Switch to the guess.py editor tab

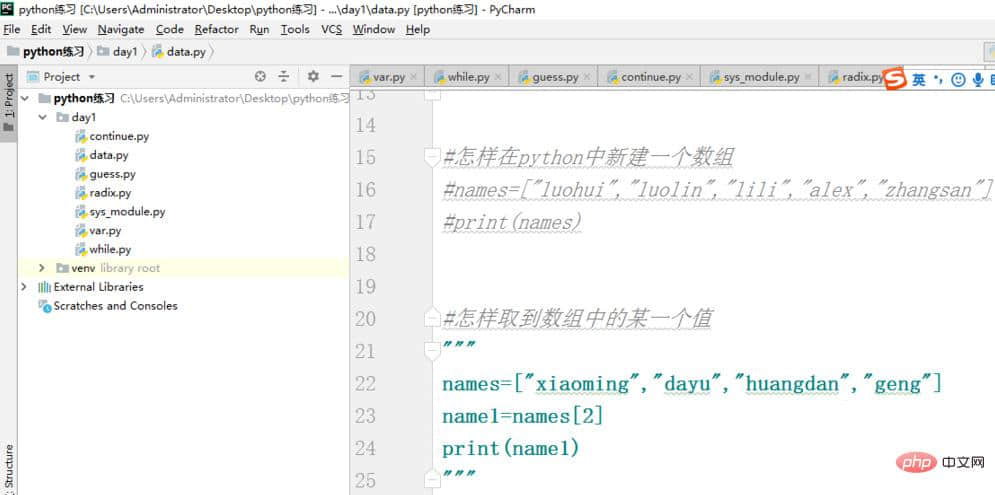[x=555, y=77]
